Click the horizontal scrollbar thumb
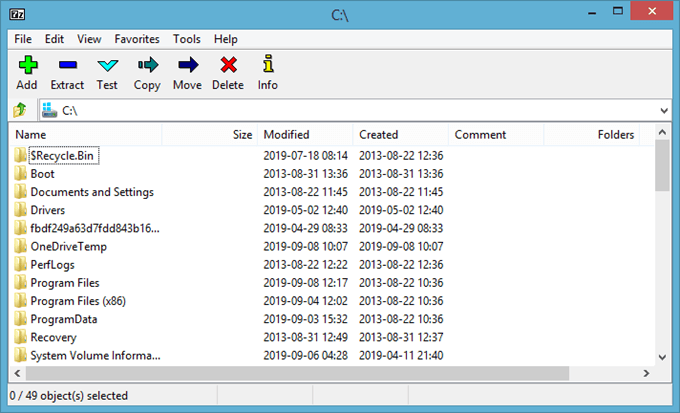Viewport: 680px width, 413px height. pos(298,373)
